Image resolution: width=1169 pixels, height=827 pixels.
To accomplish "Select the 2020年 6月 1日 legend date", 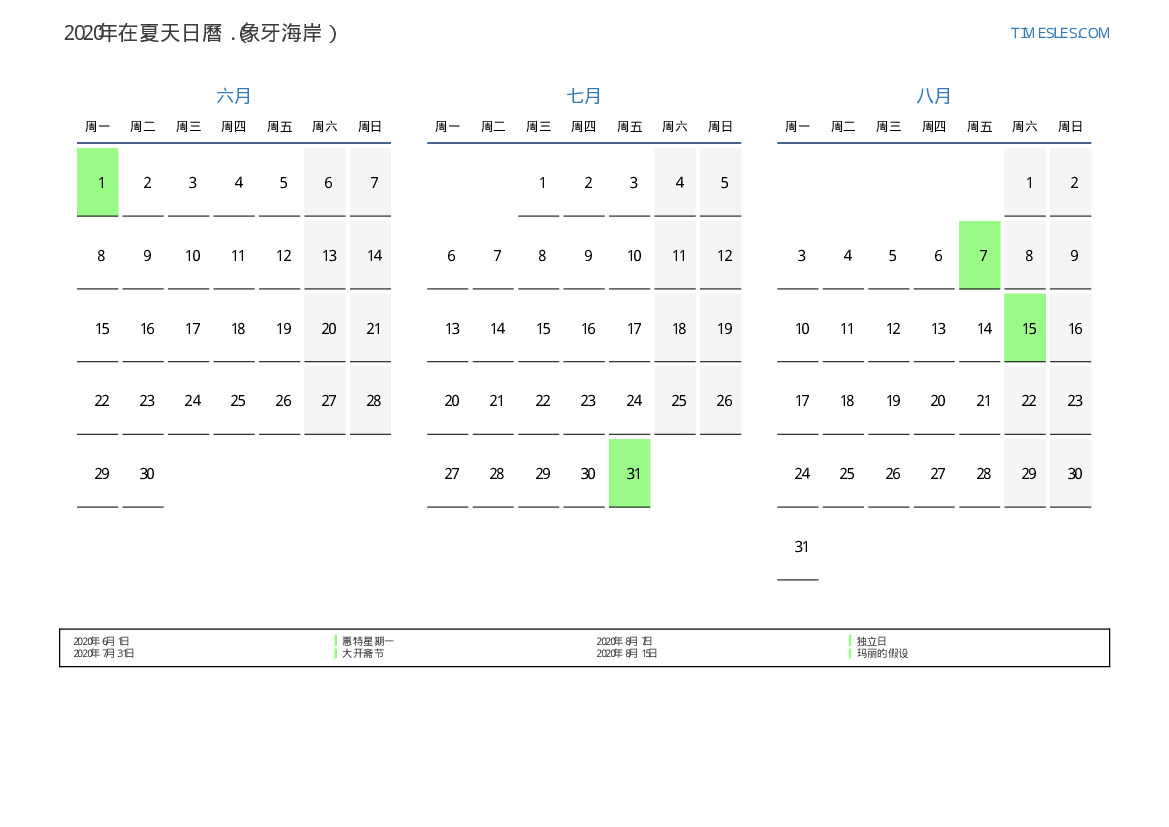I will (101, 641).
